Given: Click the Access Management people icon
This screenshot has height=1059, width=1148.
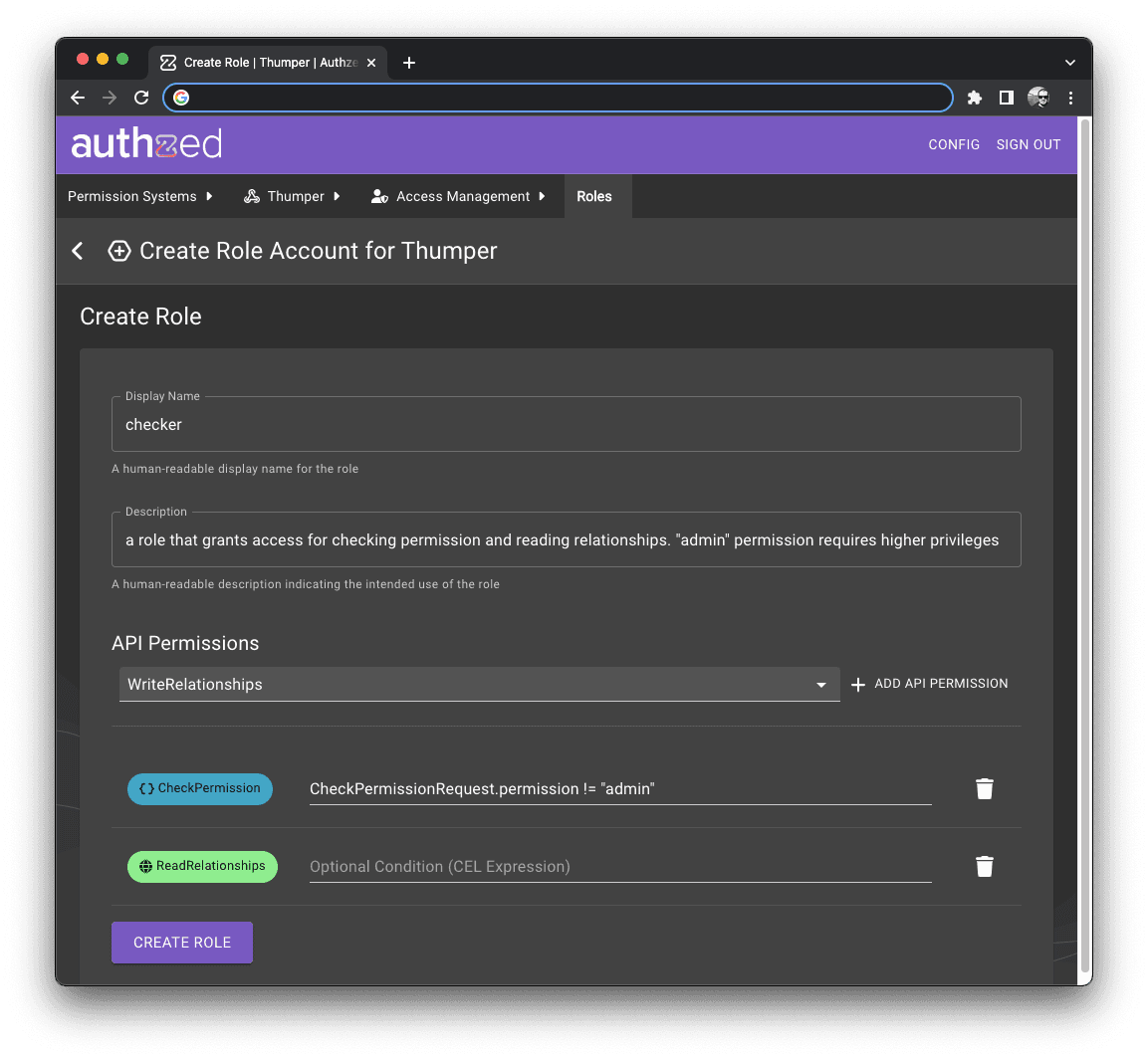Looking at the screenshot, I should [x=379, y=196].
